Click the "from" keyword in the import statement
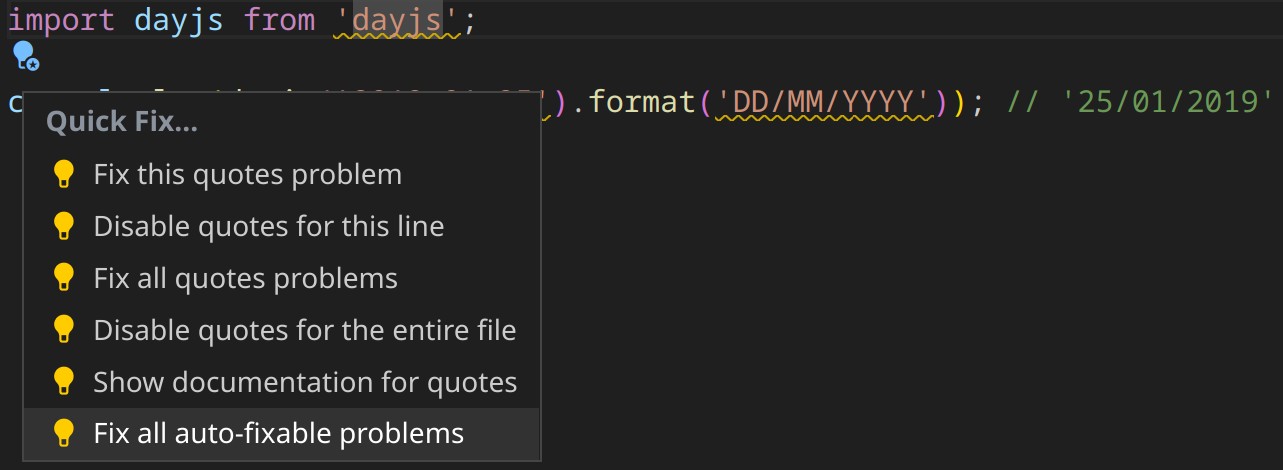 pyautogui.click(x=280, y=21)
